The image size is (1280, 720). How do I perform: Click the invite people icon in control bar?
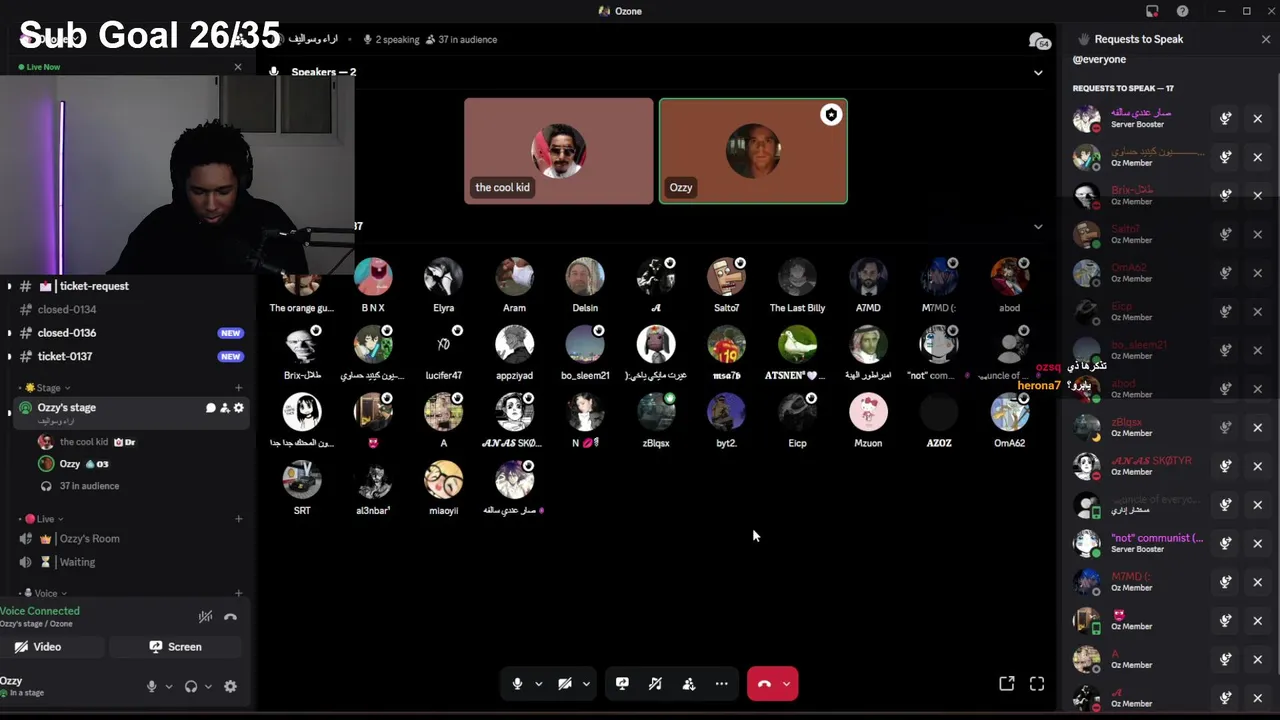click(x=688, y=684)
